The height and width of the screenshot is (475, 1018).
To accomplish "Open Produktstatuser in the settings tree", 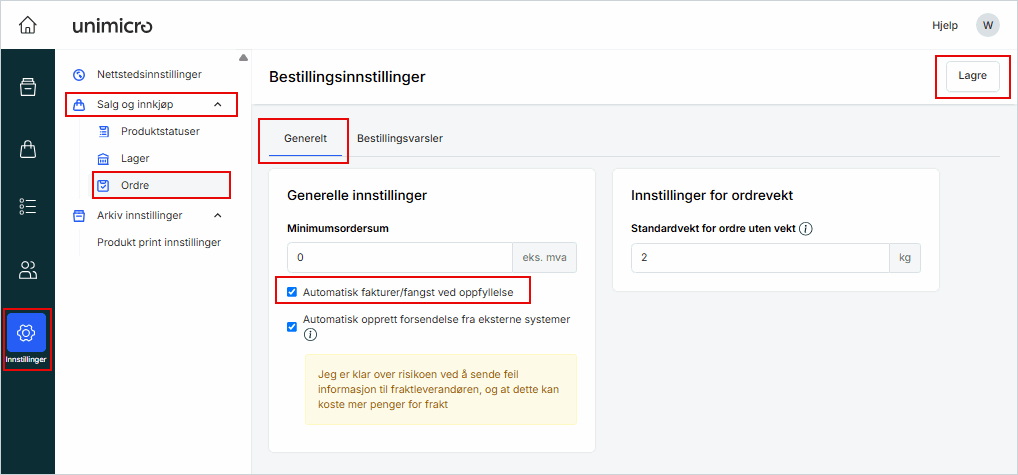I will click(x=160, y=131).
